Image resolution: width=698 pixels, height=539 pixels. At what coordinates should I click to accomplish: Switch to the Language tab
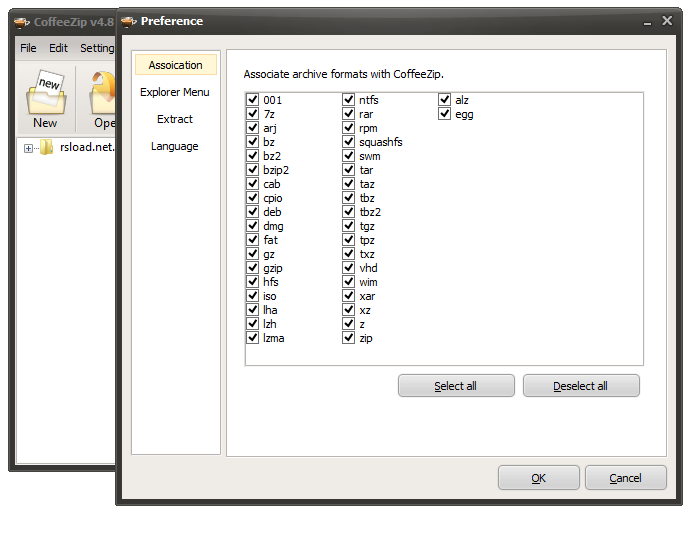pyautogui.click(x=174, y=146)
